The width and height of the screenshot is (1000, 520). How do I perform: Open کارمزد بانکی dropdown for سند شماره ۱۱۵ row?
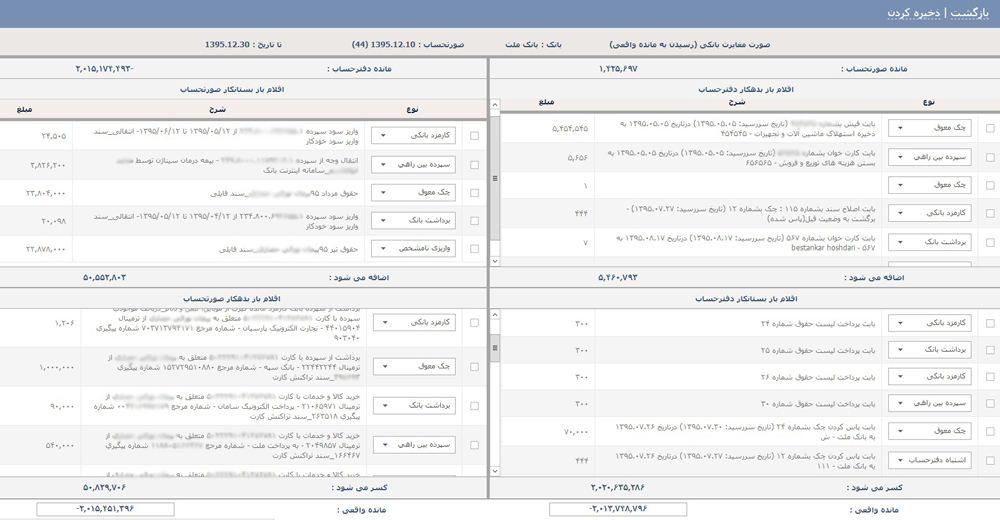click(x=930, y=213)
